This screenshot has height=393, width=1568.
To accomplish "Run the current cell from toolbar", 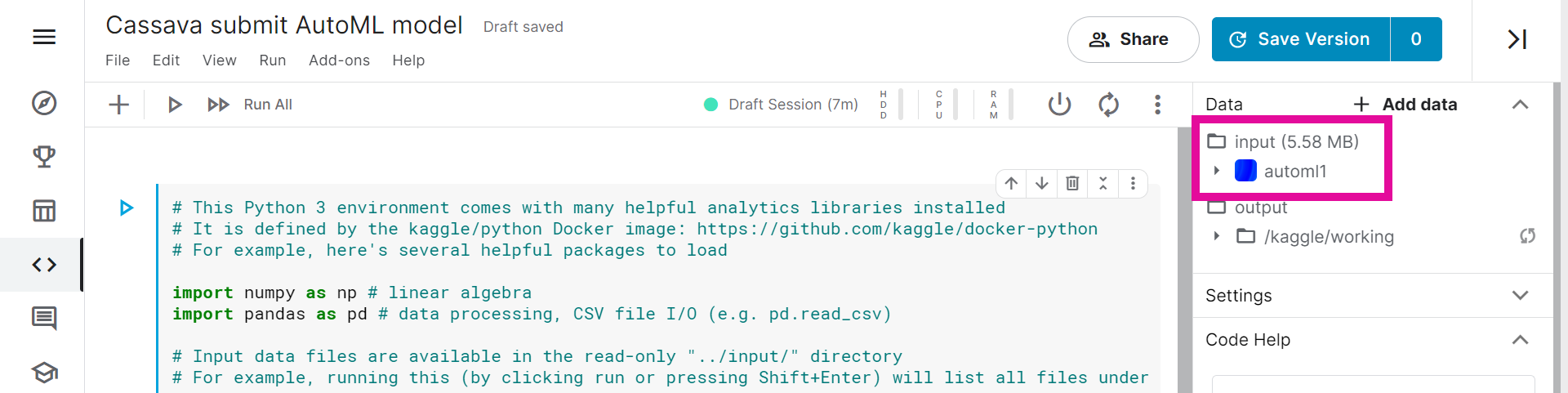I will click(x=174, y=105).
